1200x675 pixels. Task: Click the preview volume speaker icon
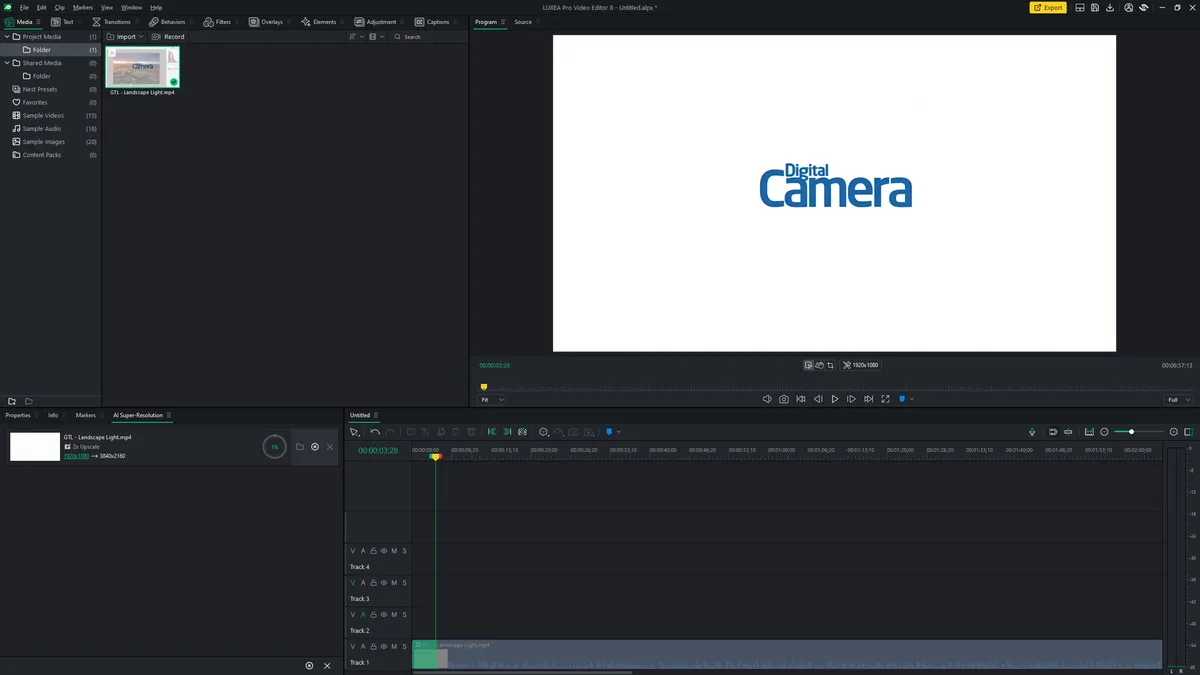767,399
